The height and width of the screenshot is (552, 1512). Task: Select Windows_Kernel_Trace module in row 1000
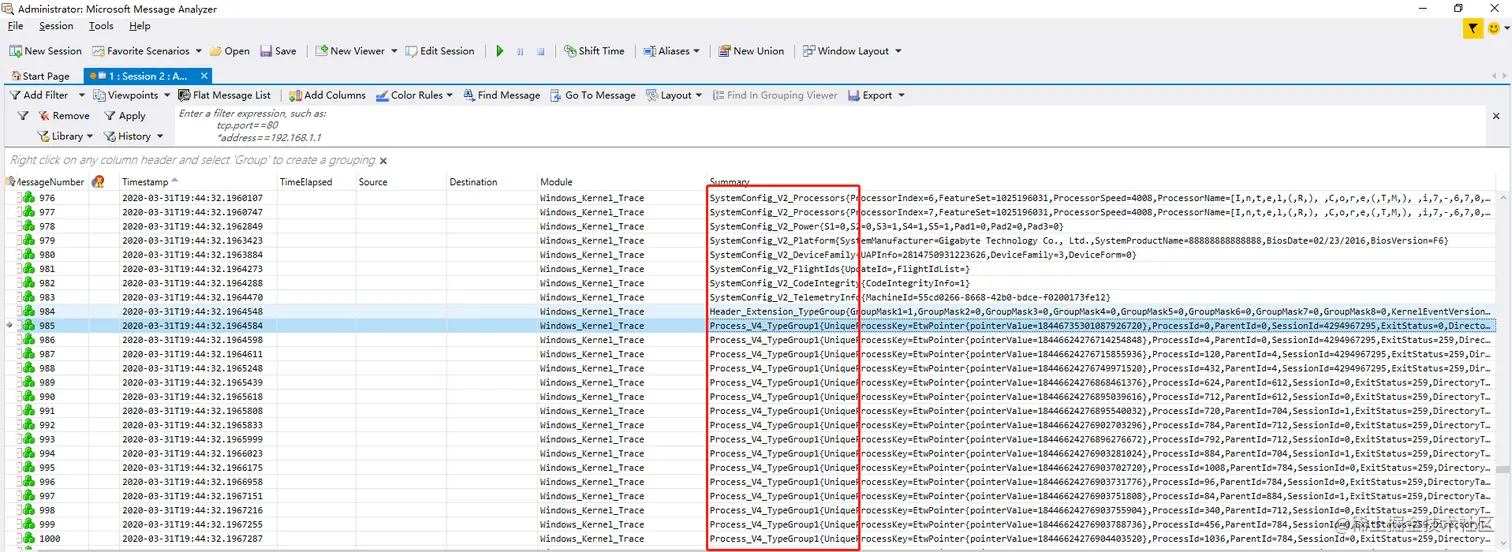[x=592, y=538]
